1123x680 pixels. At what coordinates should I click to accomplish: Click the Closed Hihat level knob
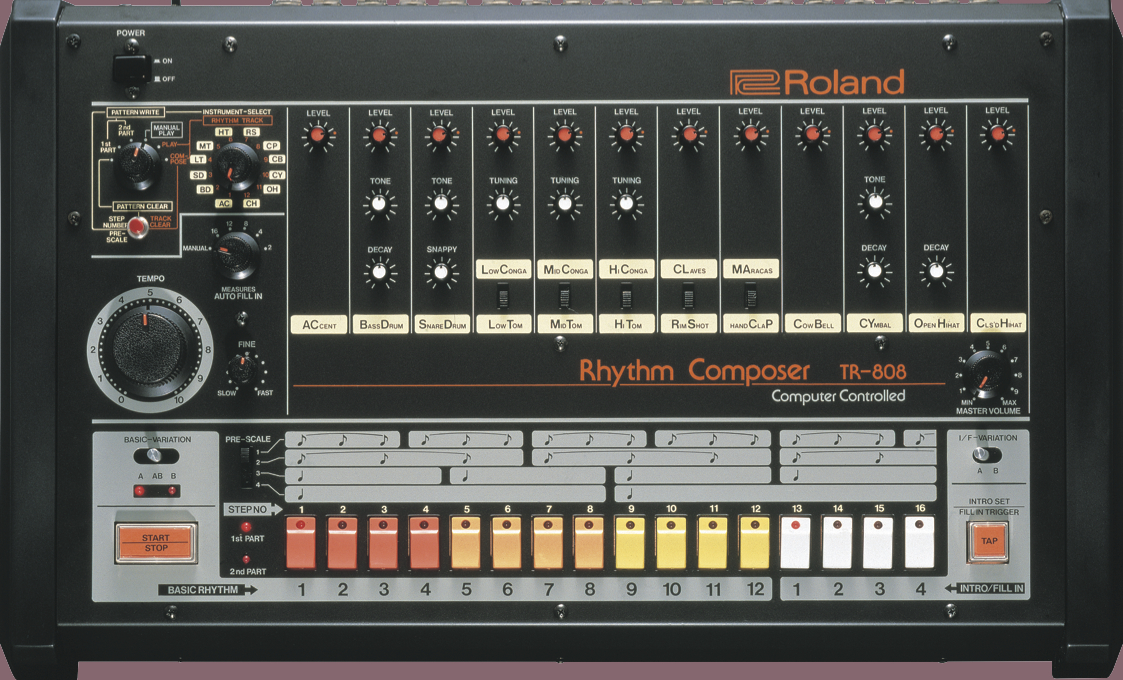coord(997,133)
